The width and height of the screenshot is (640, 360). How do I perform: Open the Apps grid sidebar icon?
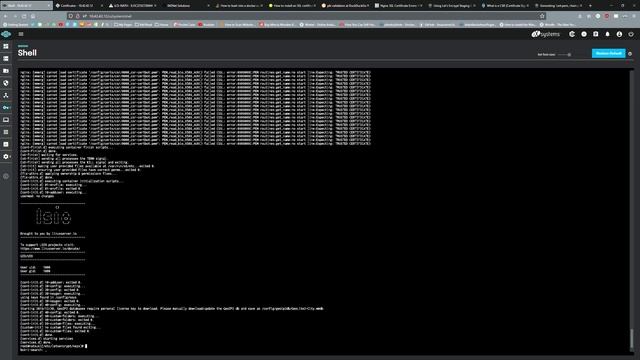pyautogui.click(x=6, y=132)
